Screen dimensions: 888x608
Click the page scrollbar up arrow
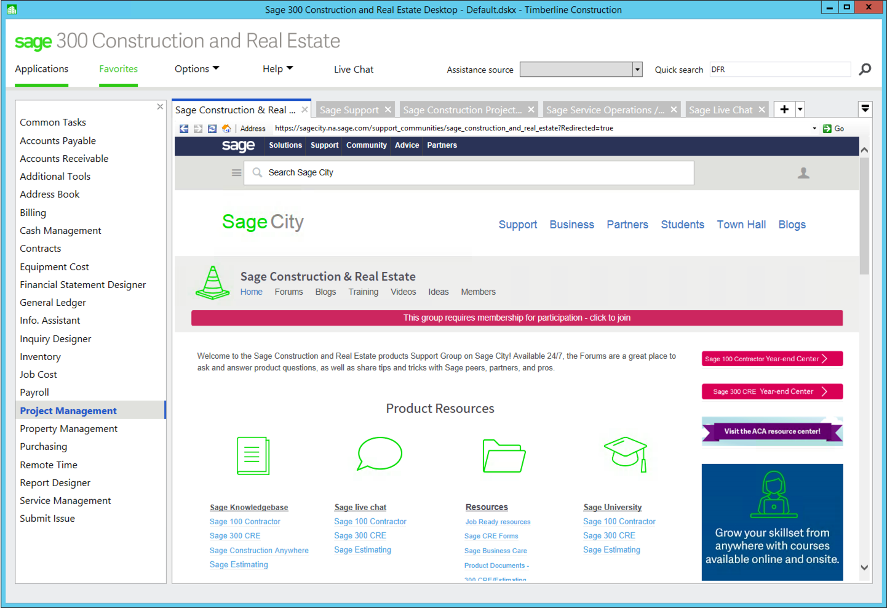click(x=864, y=150)
